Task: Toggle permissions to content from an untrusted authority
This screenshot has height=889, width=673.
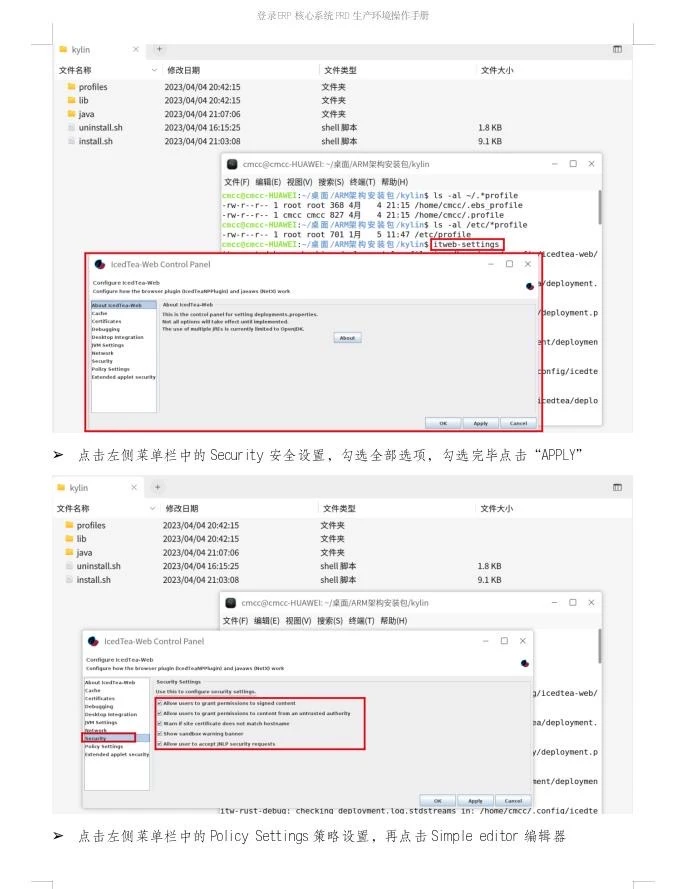Action: point(160,713)
